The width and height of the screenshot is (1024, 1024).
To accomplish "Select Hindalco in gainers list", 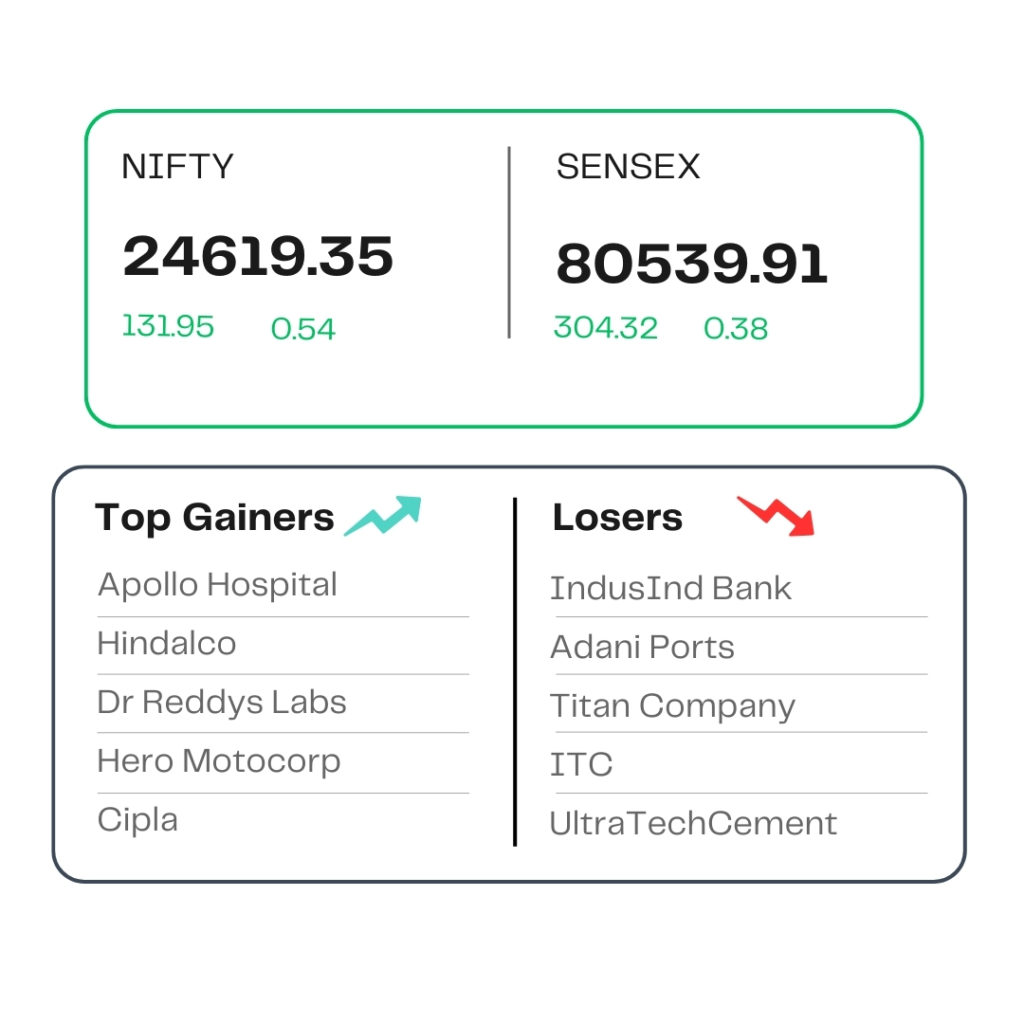I will (167, 643).
